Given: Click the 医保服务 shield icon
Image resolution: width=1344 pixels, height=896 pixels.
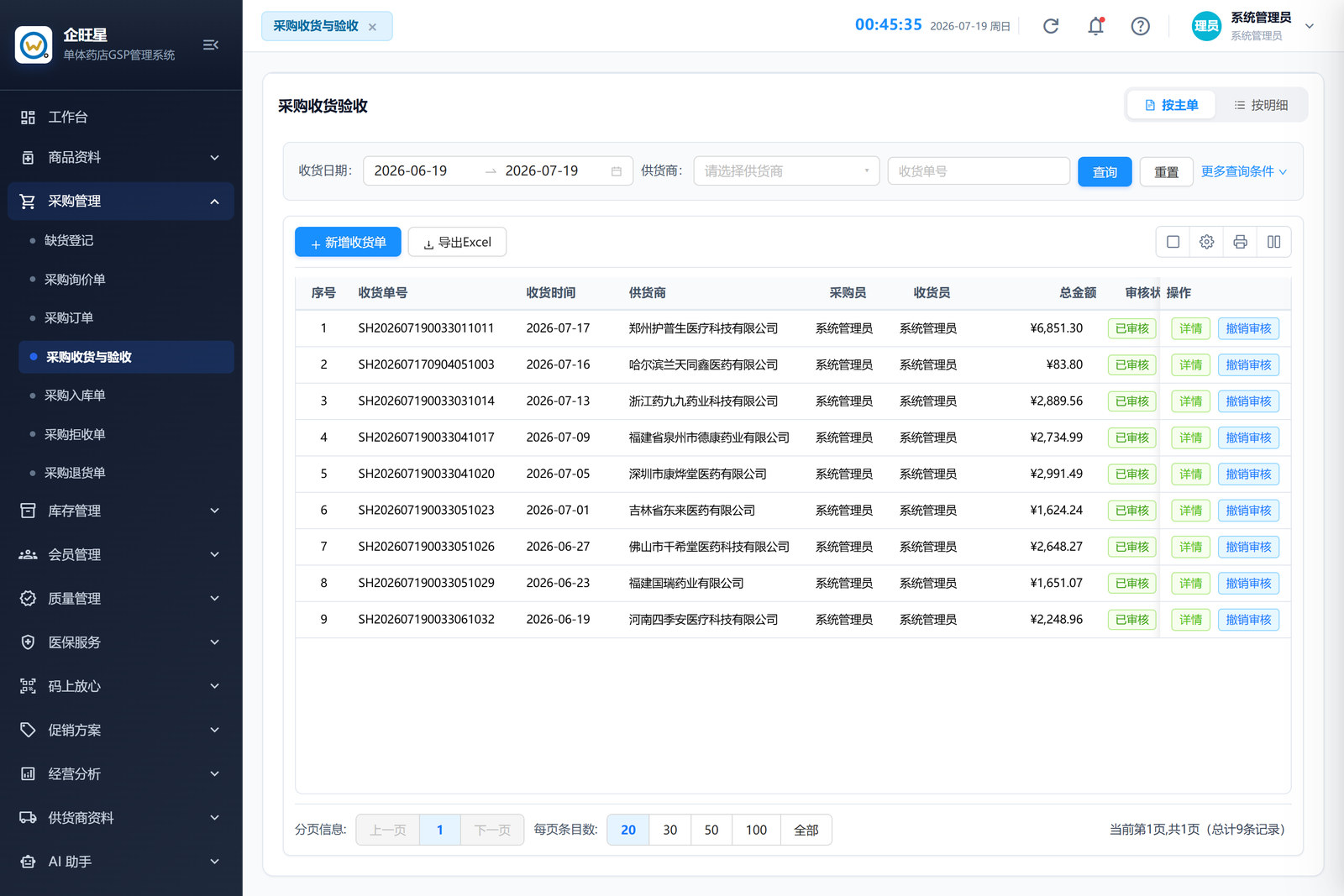Looking at the screenshot, I should (x=28, y=642).
